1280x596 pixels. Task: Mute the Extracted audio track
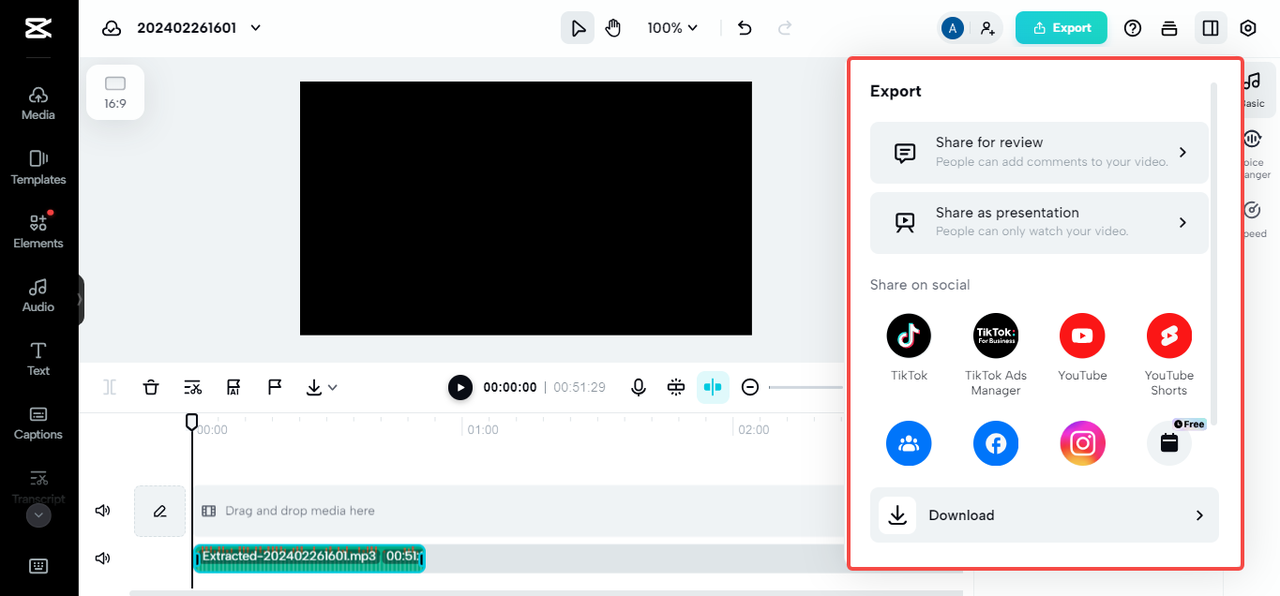click(102, 558)
